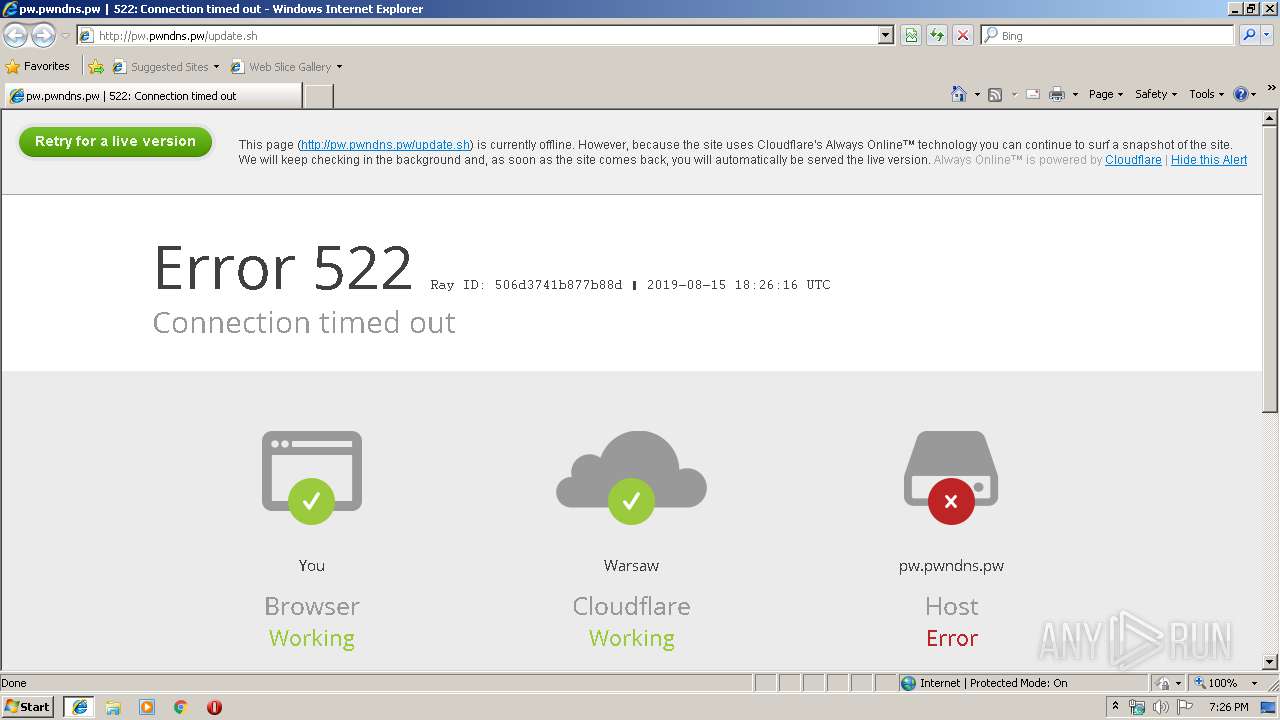Open a new blank tab
Image resolution: width=1280 pixels, height=720 pixels.
point(318,96)
